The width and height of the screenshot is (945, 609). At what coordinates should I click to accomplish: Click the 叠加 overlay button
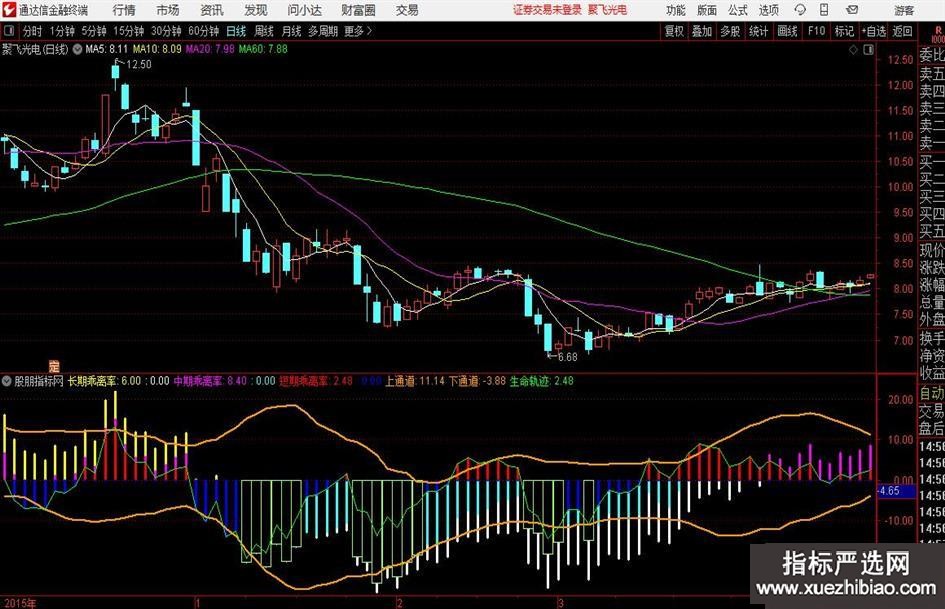point(702,31)
